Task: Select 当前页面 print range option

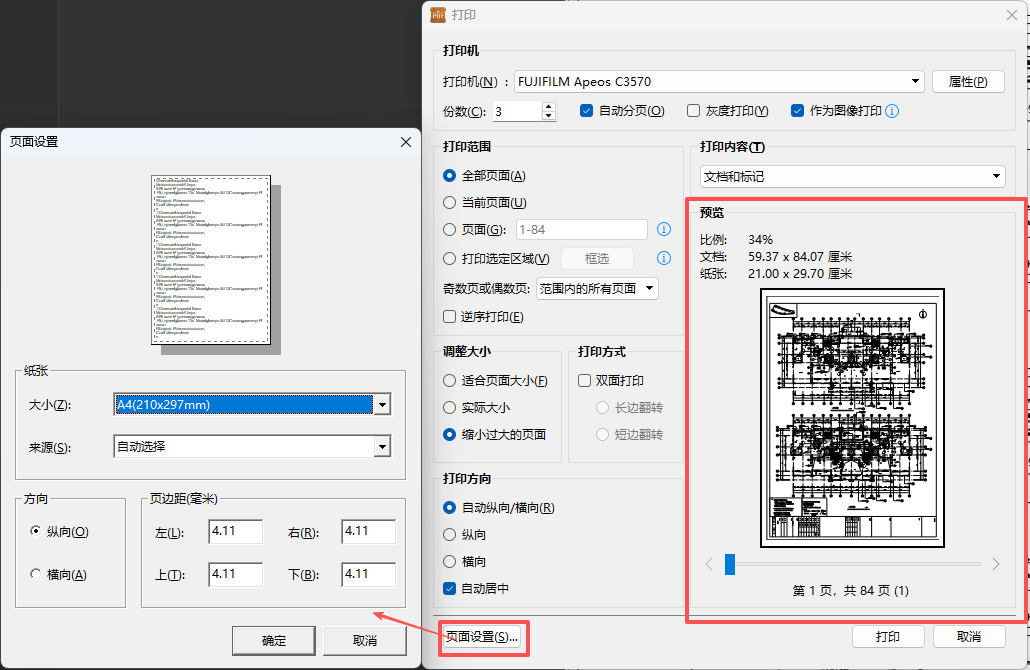Action: click(x=450, y=203)
